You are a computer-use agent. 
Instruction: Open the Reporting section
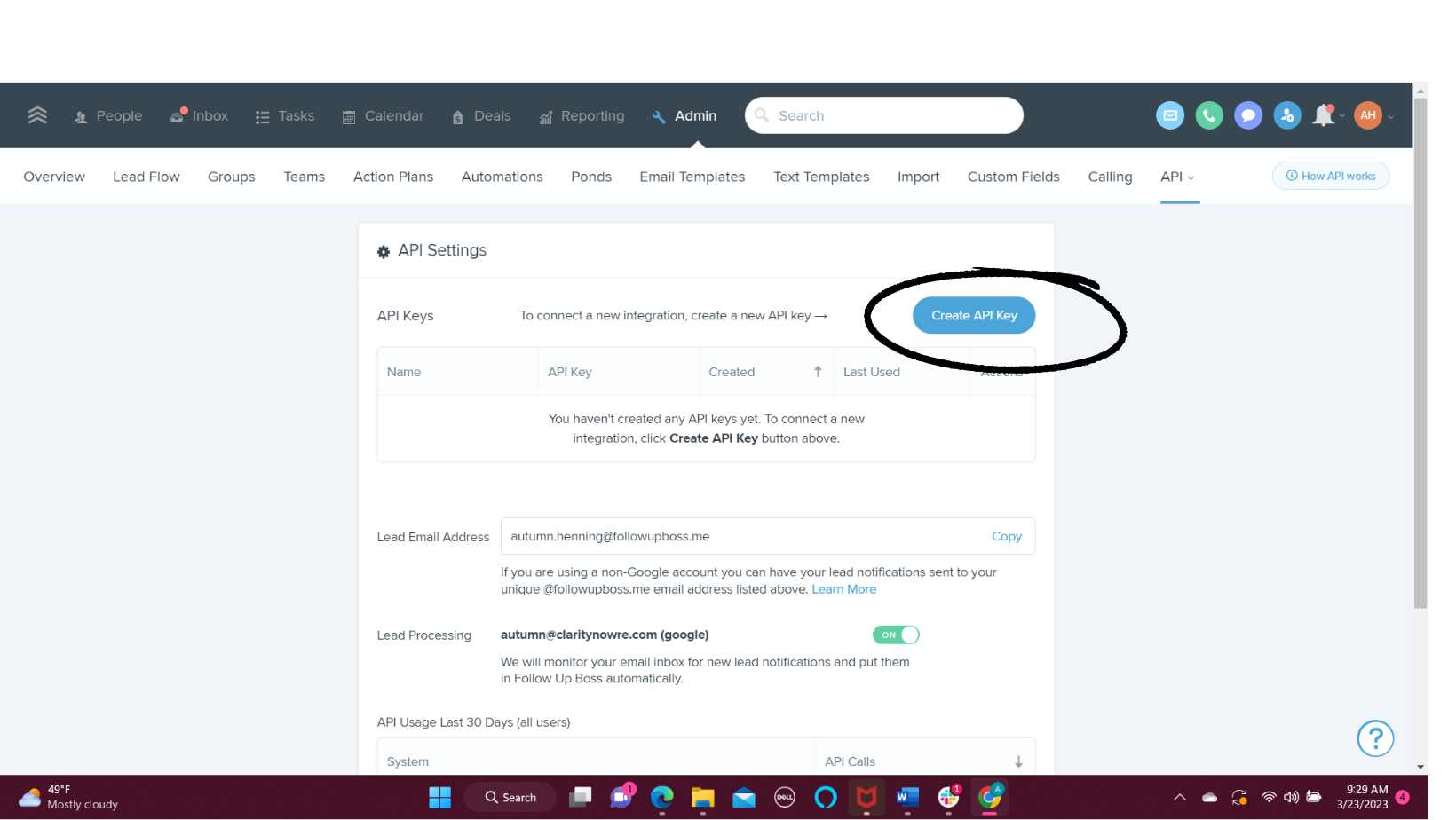click(582, 116)
